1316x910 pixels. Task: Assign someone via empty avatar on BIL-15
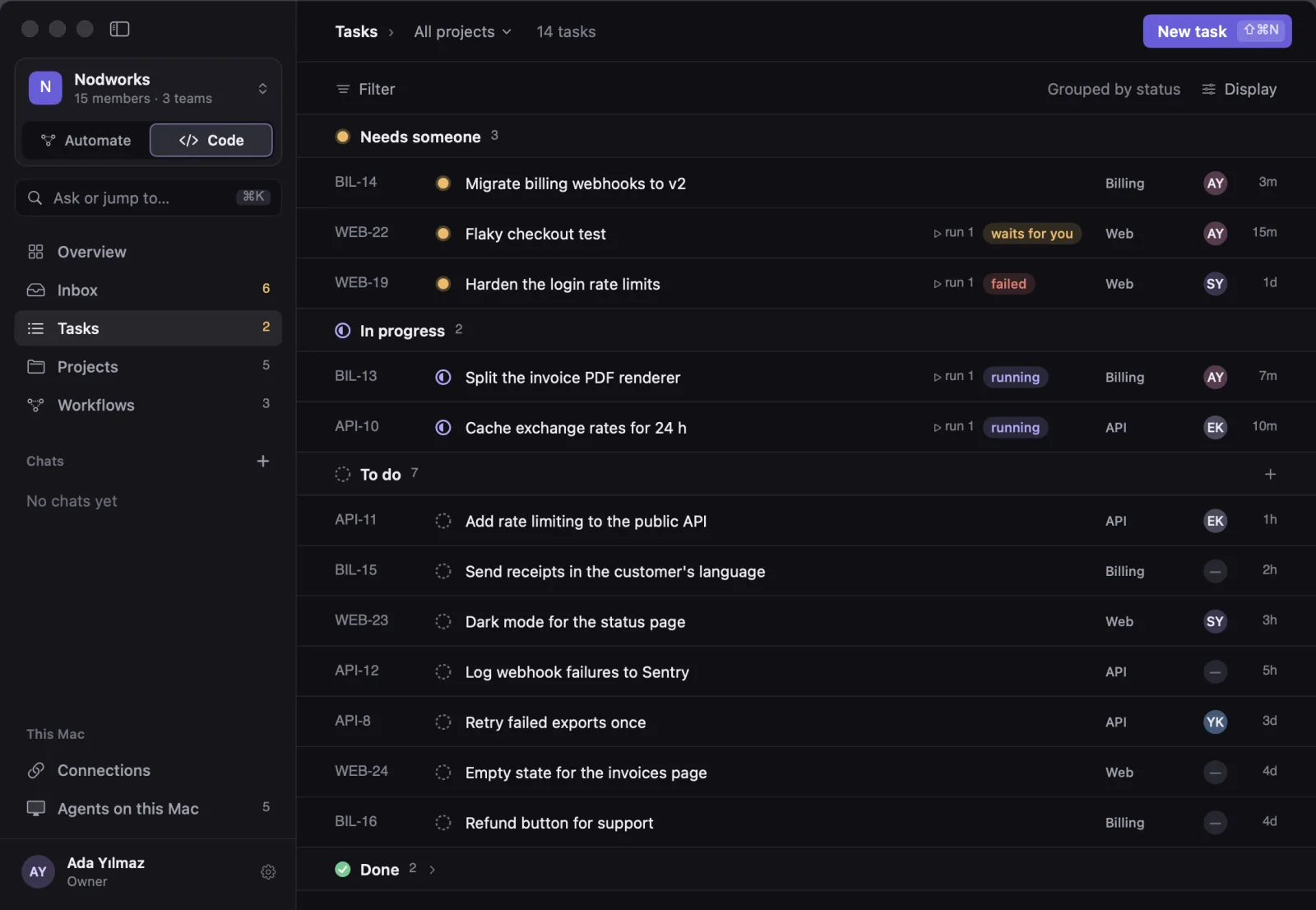tap(1215, 571)
